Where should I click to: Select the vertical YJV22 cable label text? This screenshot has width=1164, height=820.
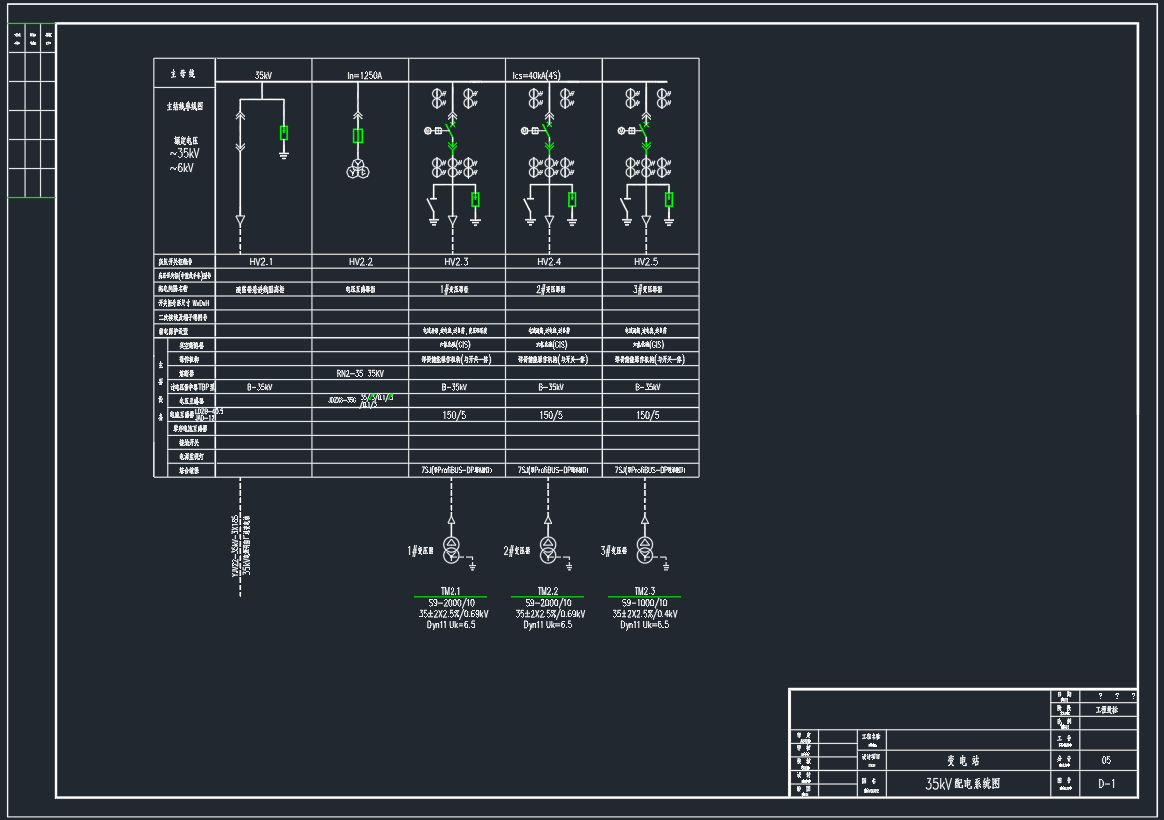[x=237, y=547]
